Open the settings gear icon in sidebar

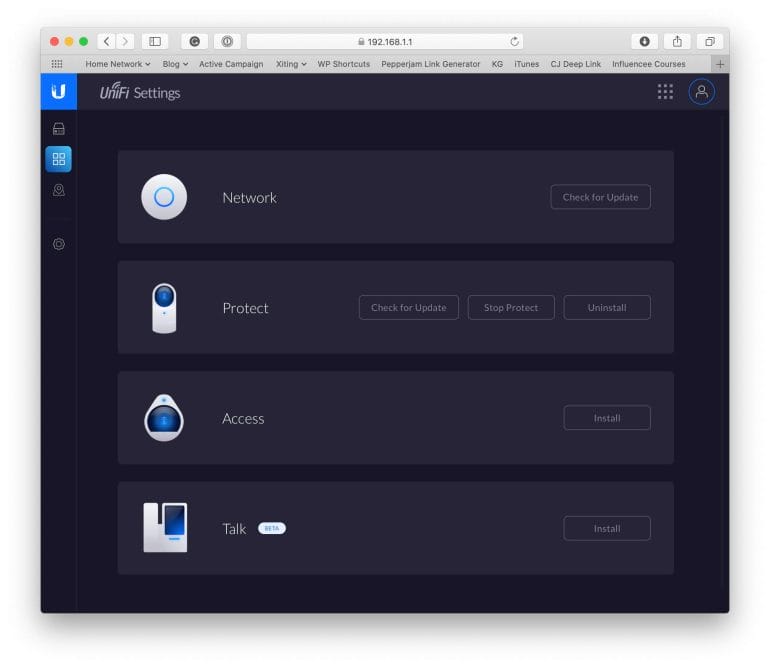pyautogui.click(x=58, y=244)
